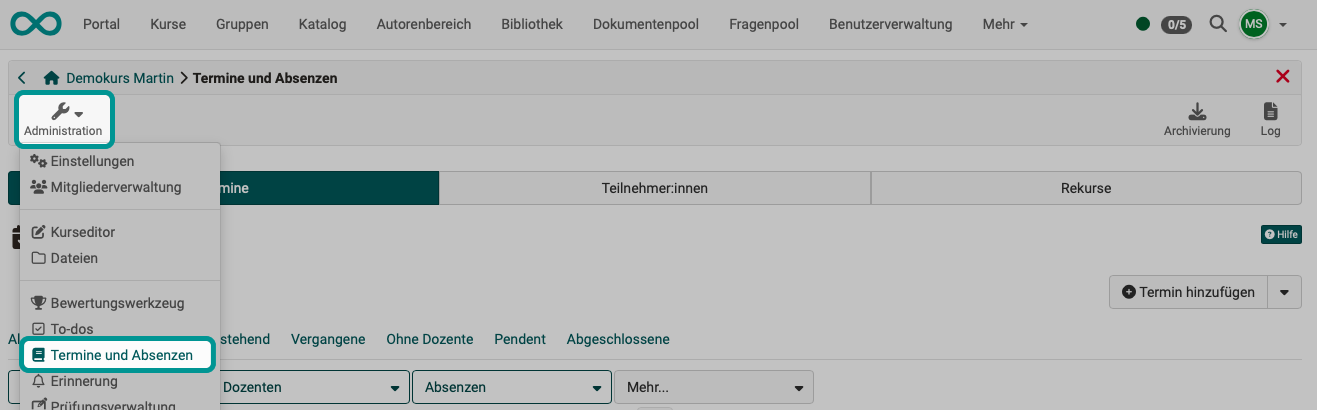1317x410 pixels.
Task: Select Termine und Absenzen menu entry
Action: [119, 355]
